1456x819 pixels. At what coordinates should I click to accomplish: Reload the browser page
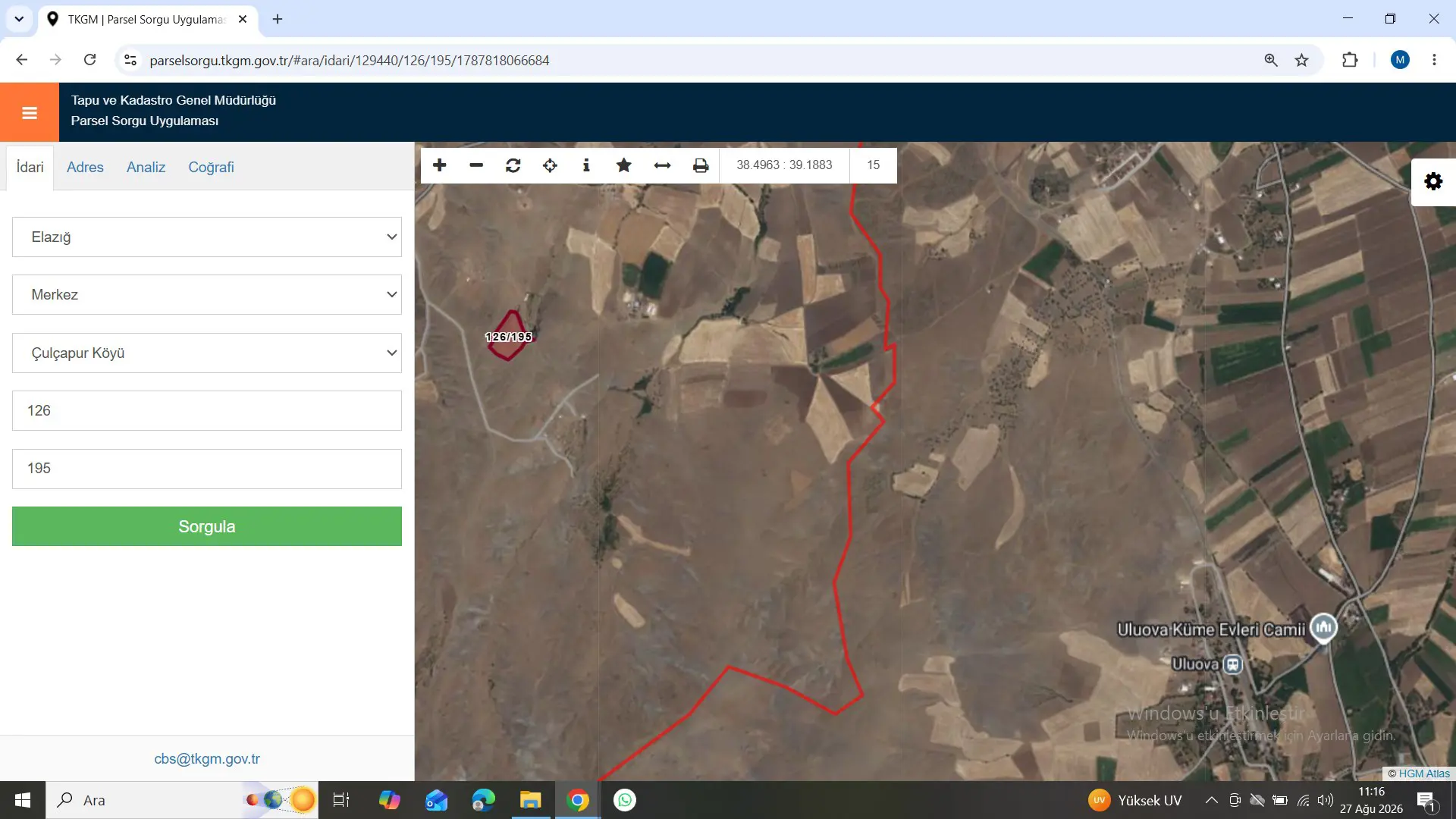pos(89,60)
